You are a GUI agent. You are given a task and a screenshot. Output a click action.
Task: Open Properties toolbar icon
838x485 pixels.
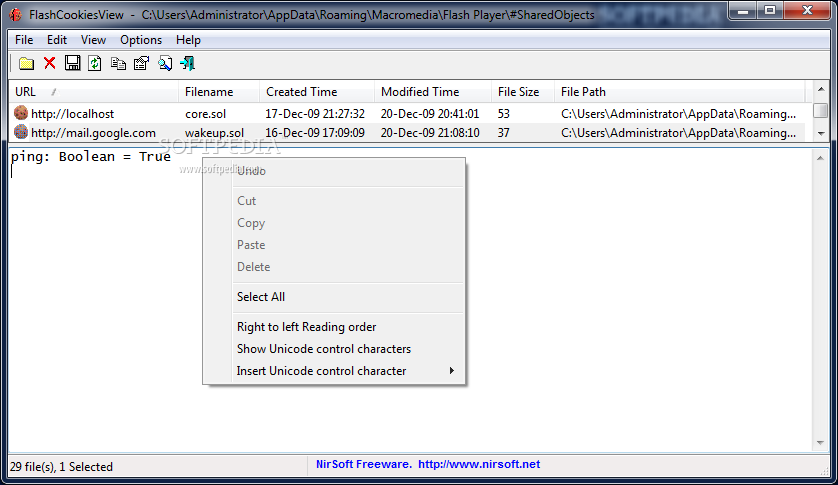pos(142,64)
